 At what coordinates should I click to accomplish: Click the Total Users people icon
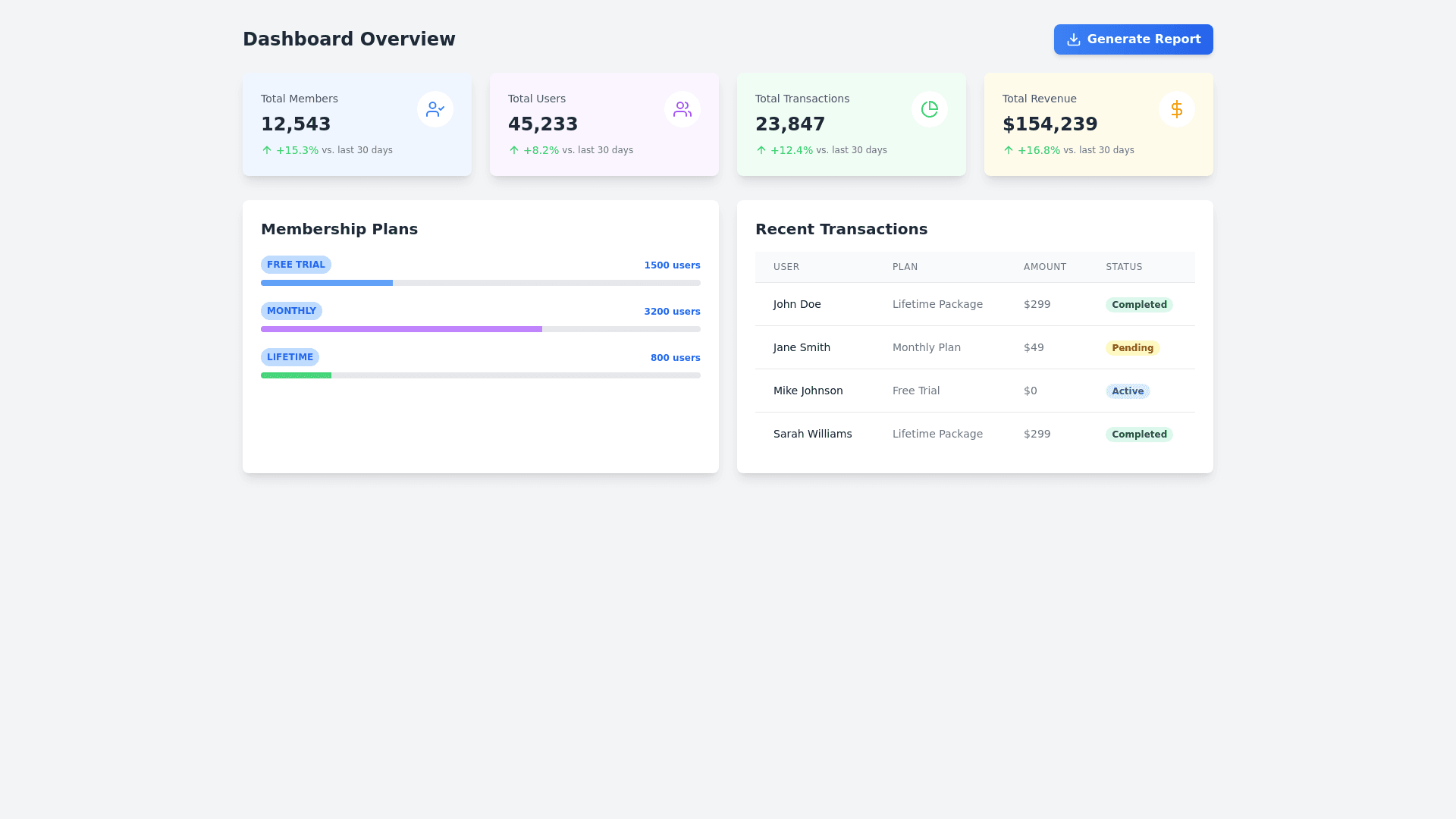point(682,109)
